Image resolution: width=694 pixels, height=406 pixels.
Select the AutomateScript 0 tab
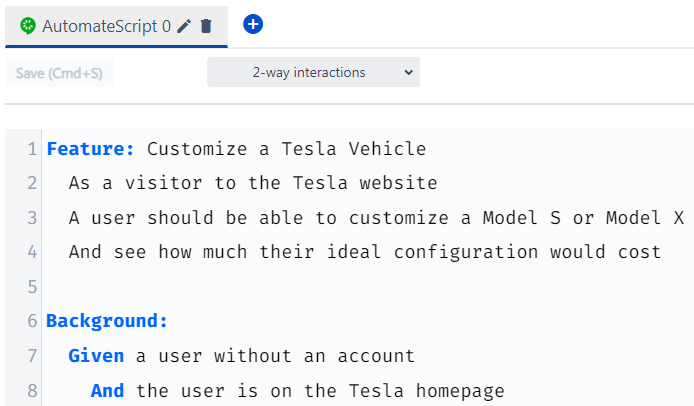tap(116, 26)
